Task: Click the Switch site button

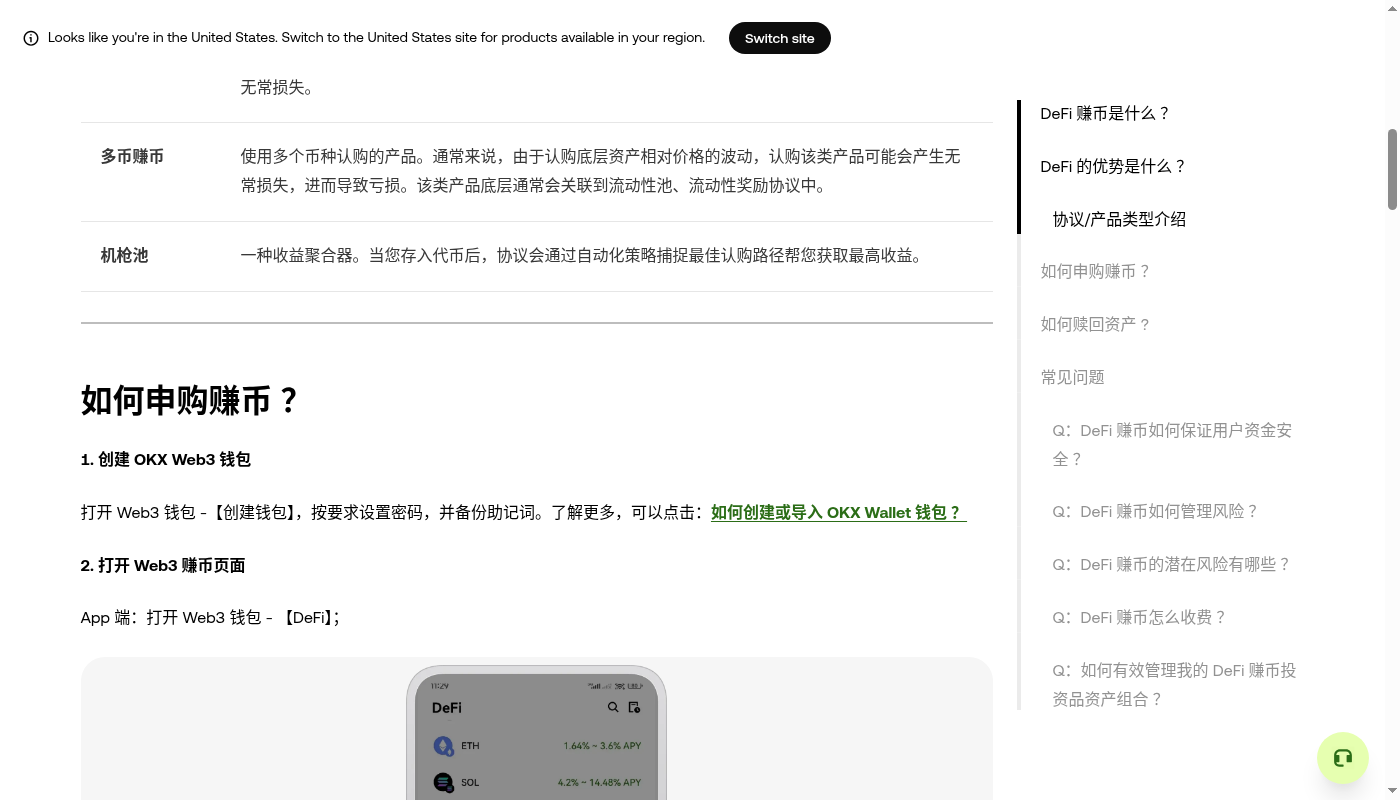Action: click(780, 38)
